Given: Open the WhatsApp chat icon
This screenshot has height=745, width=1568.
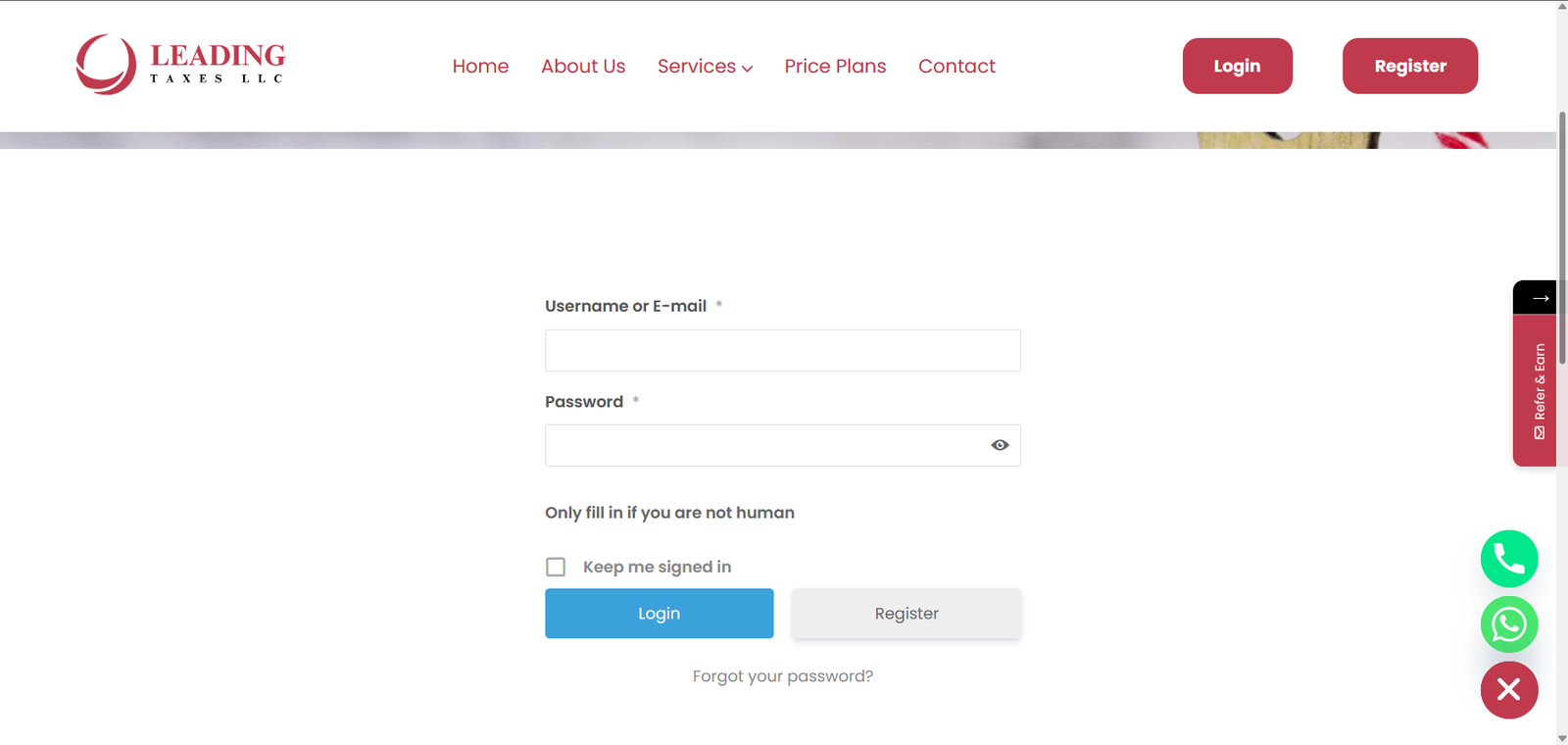Looking at the screenshot, I should click(1508, 624).
